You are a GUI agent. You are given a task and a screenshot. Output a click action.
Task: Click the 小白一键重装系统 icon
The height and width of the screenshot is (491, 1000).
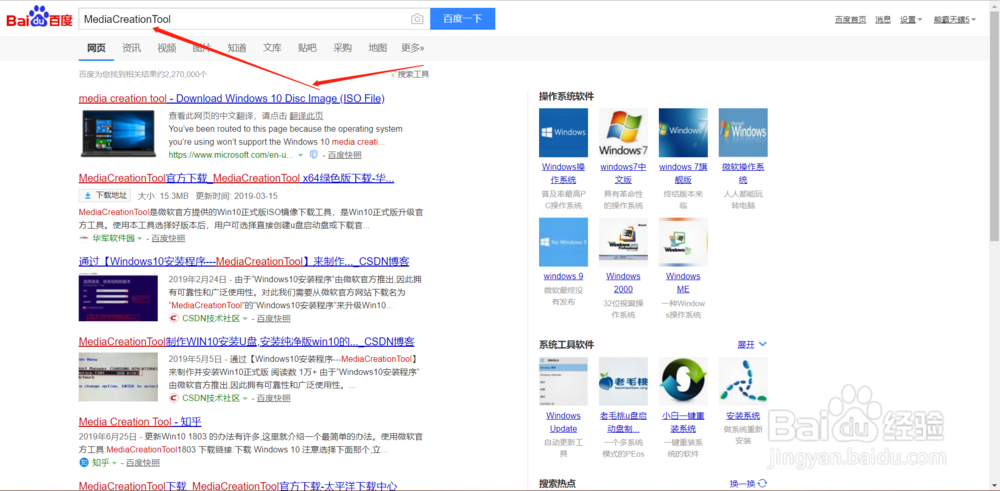pos(683,381)
